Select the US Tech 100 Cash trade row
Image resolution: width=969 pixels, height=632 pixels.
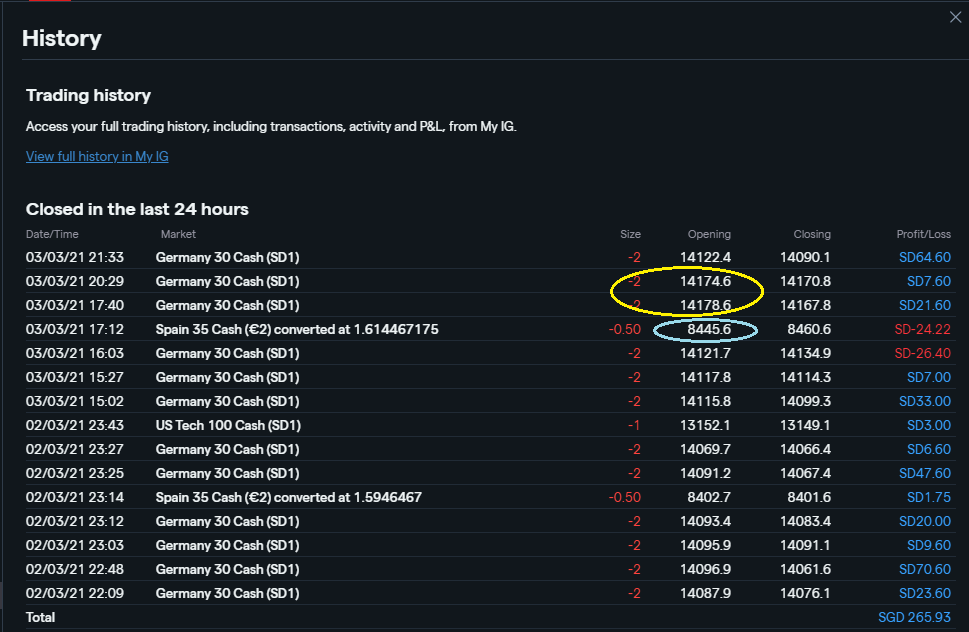pyautogui.click(x=227, y=425)
